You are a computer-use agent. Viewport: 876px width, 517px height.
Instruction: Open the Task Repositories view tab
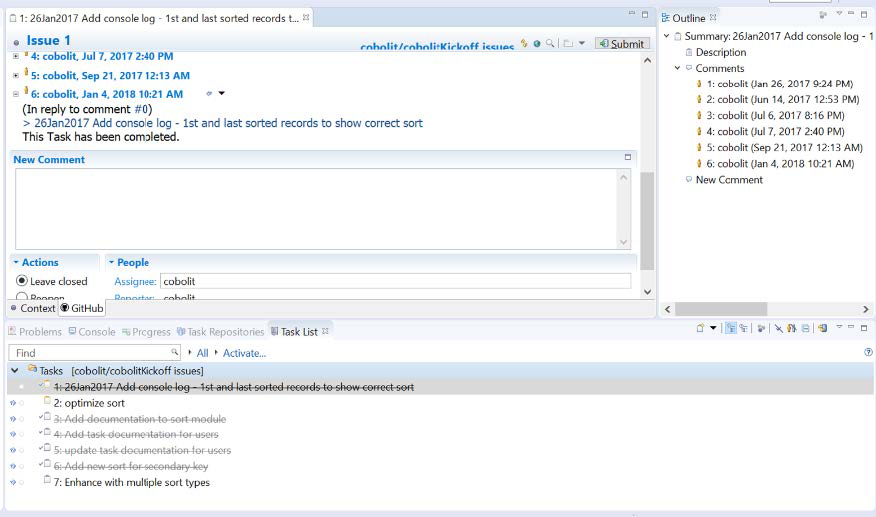point(220,331)
